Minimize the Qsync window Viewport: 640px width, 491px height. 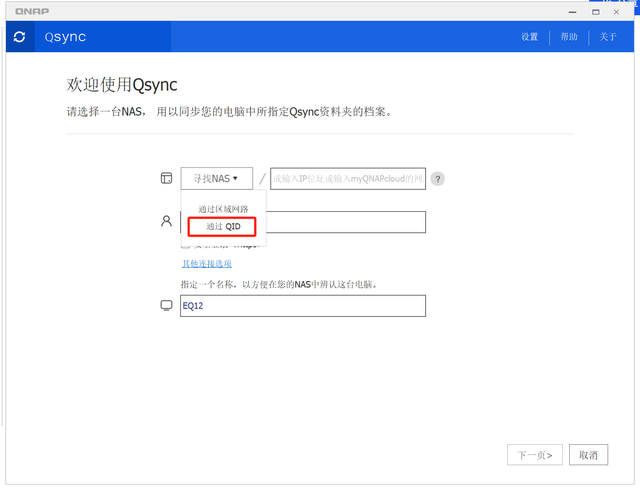tap(573, 12)
